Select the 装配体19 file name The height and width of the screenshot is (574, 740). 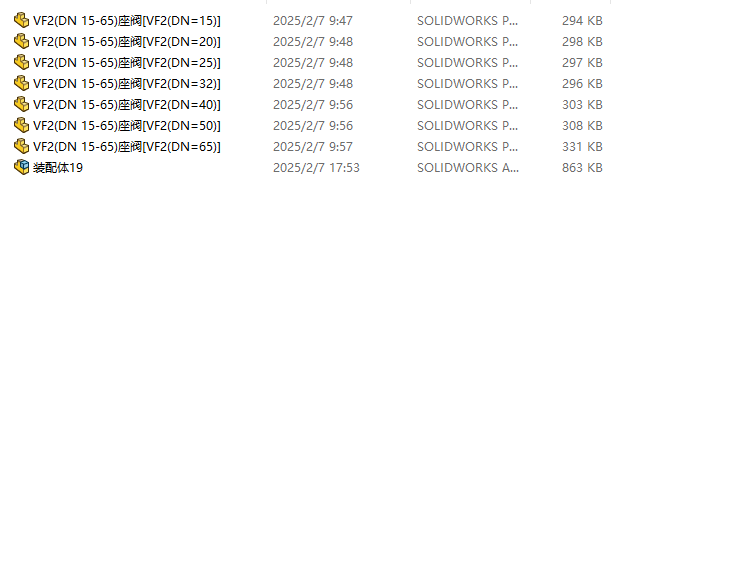pos(58,168)
